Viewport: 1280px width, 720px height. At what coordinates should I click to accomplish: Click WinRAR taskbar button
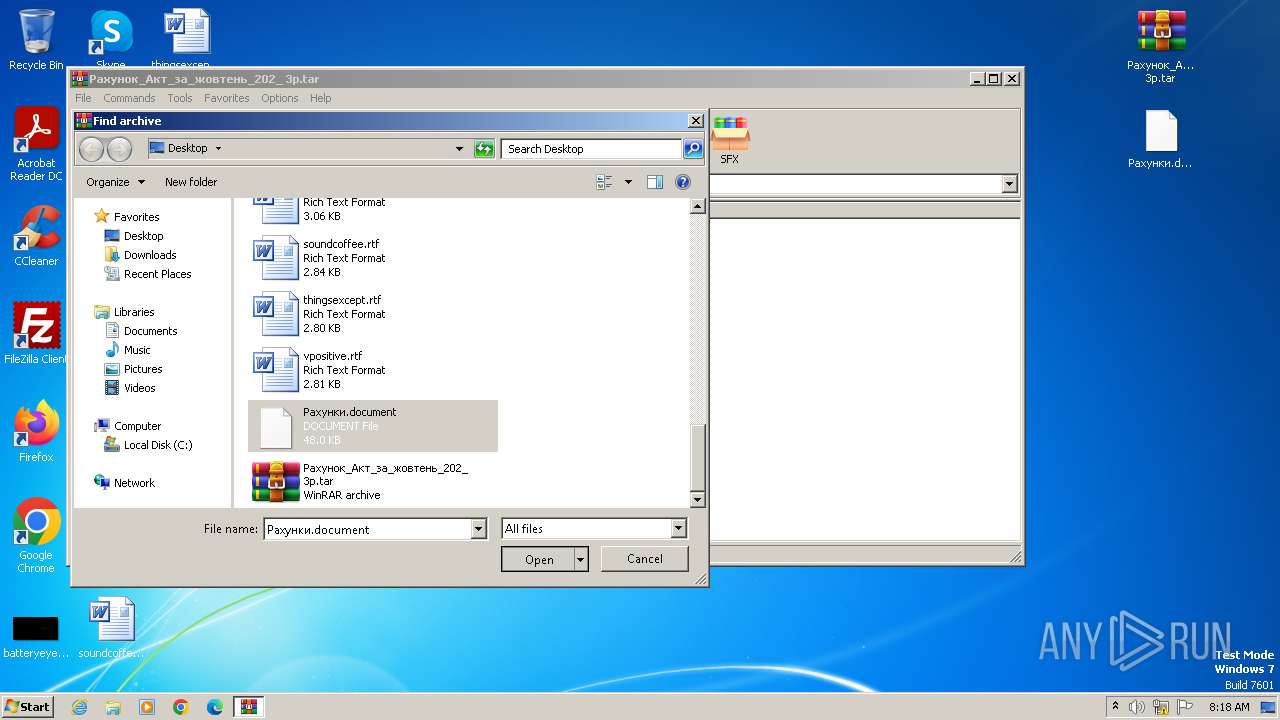coord(248,707)
